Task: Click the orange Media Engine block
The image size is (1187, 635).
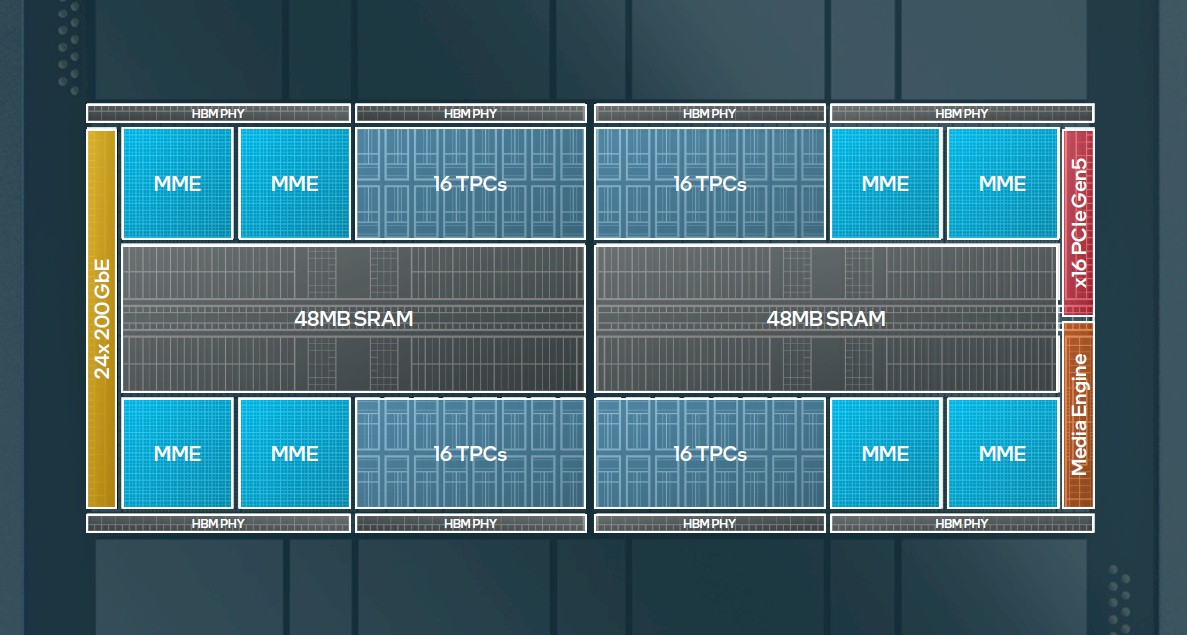Action: point(1079,415)
